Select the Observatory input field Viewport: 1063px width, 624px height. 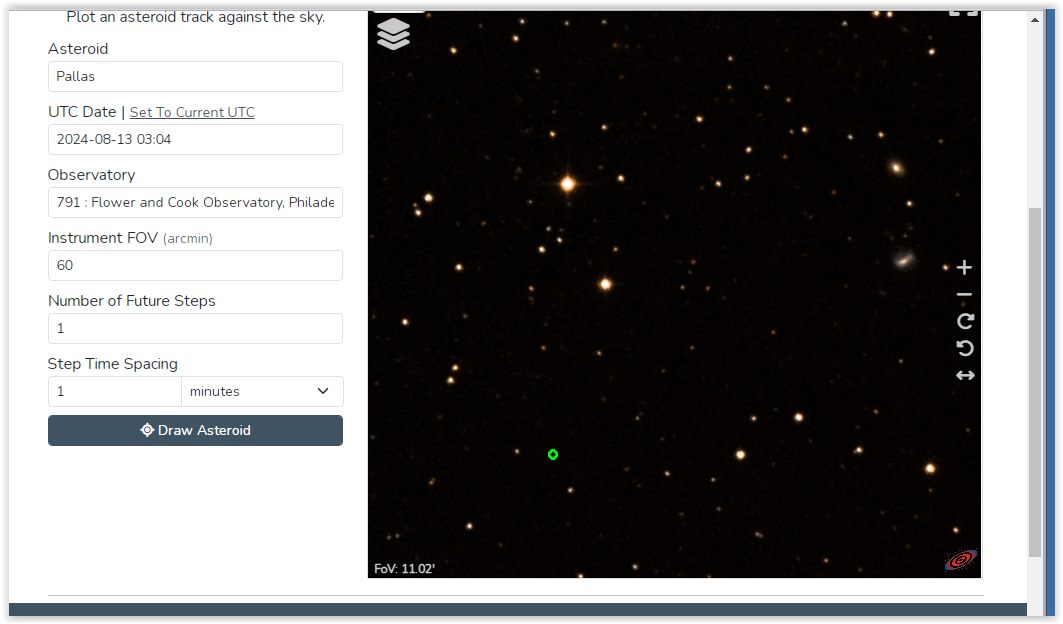point(195,202)
